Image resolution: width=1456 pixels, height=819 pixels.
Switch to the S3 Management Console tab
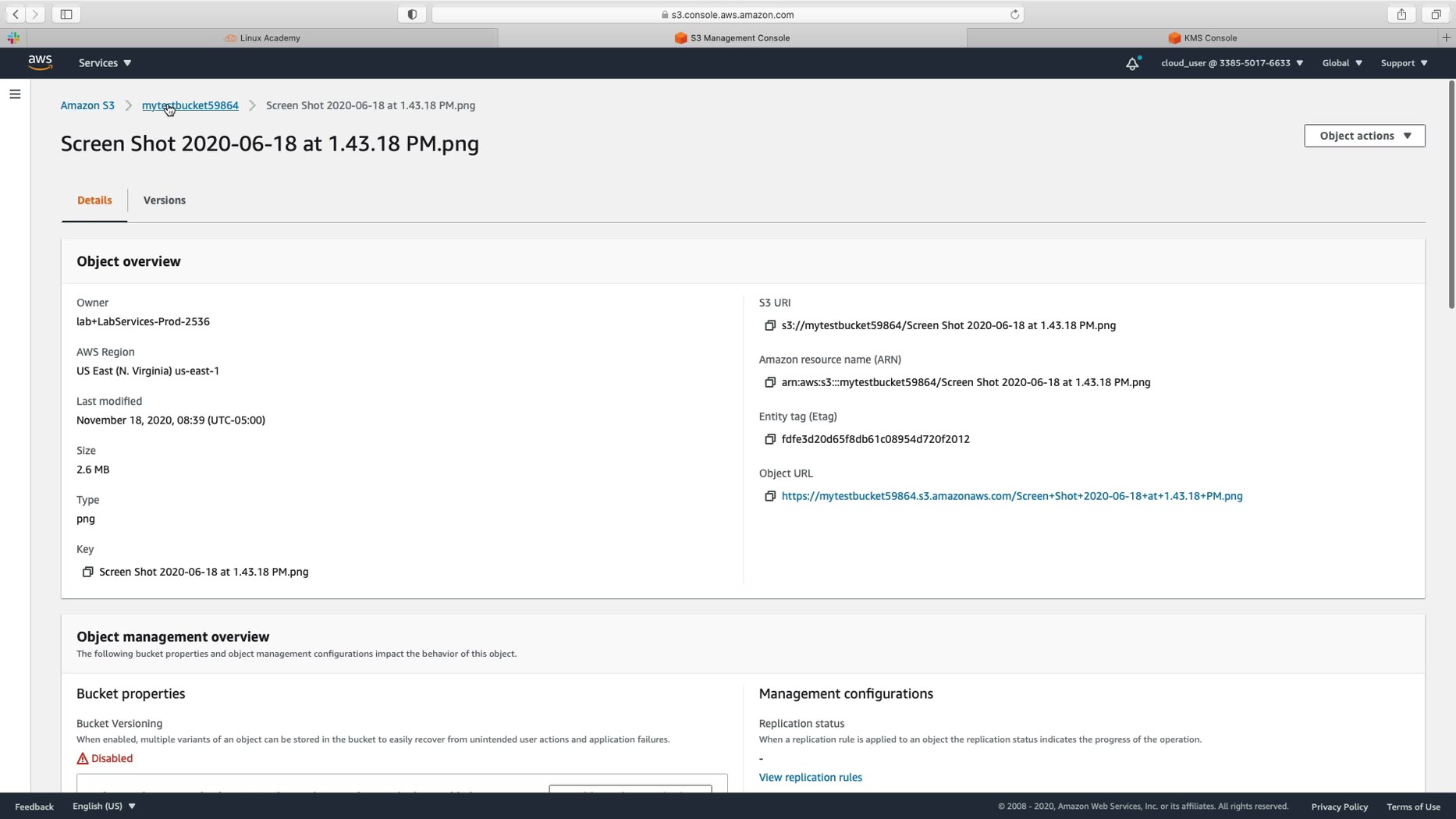coord(732,37)
